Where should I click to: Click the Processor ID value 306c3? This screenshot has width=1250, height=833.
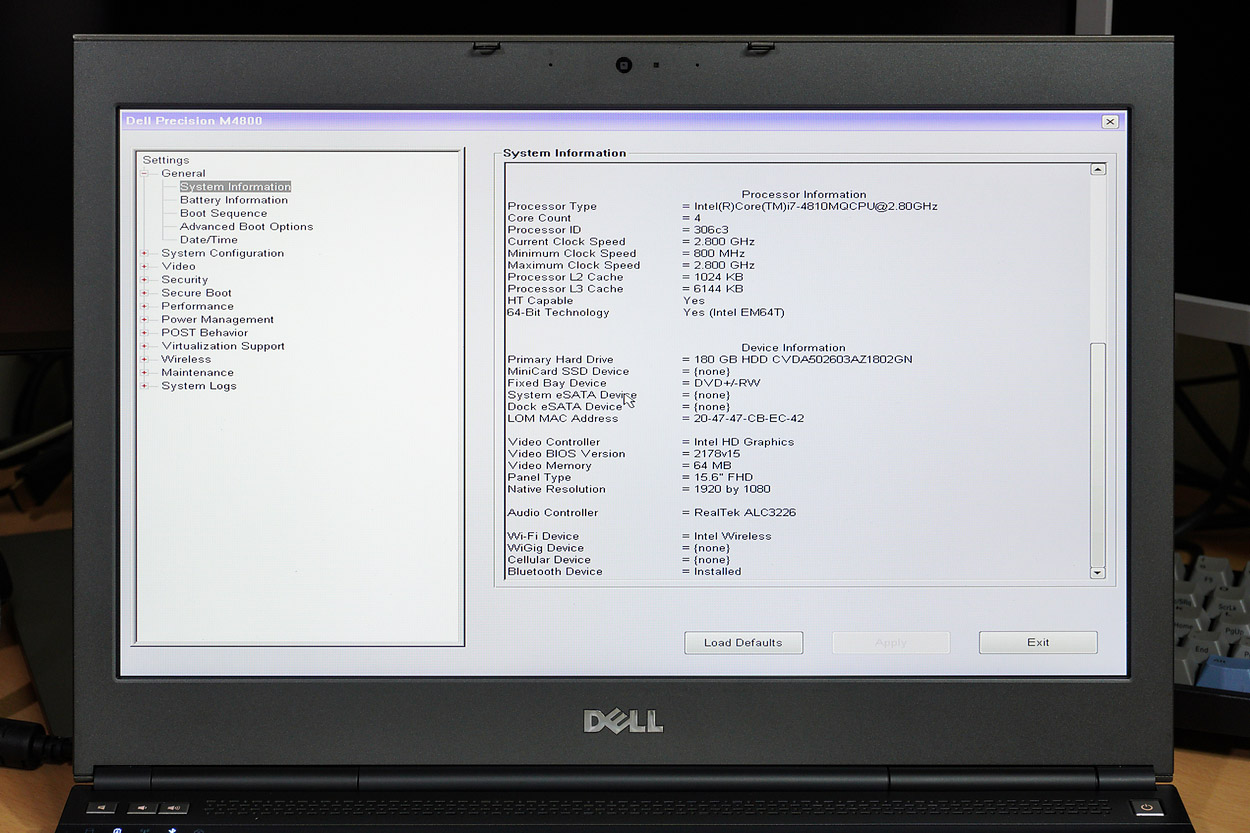[712, 230]
